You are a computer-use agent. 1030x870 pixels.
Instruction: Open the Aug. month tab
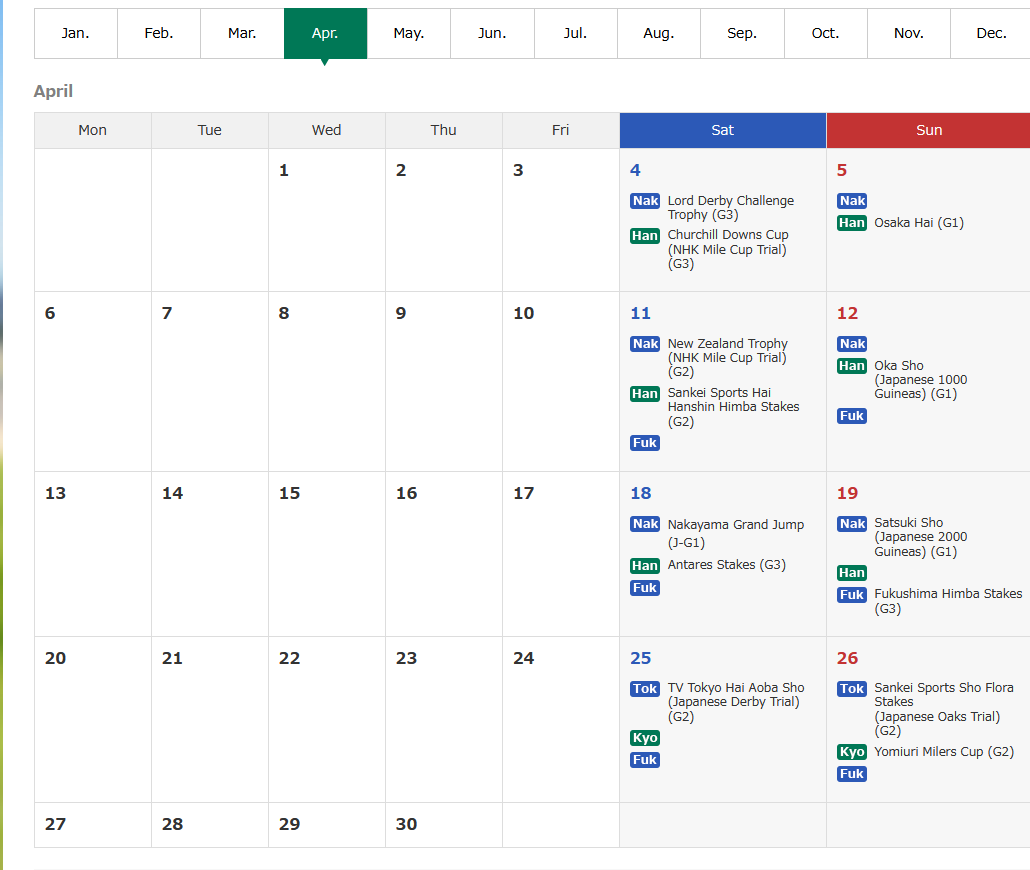[659, 34]
